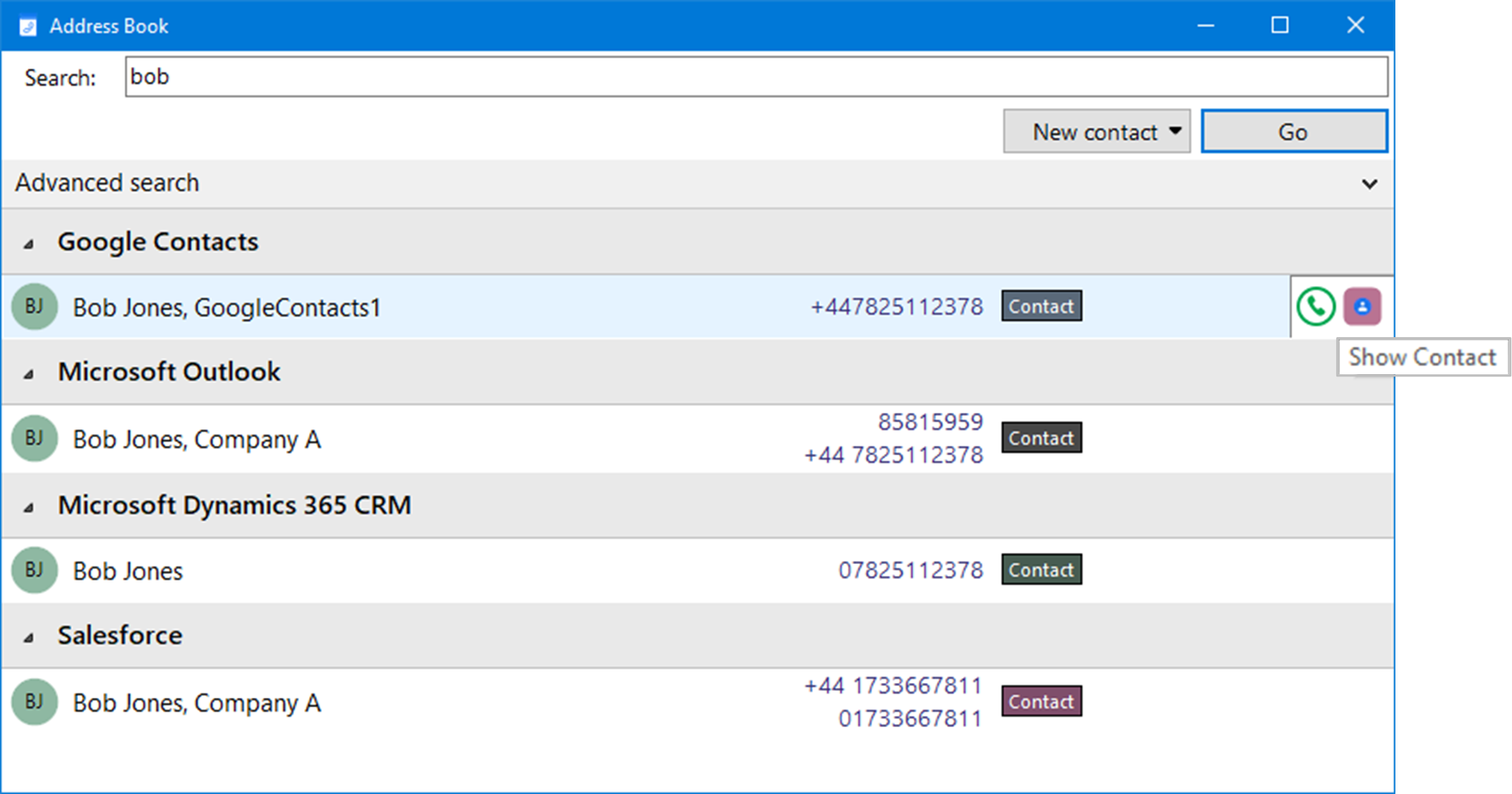Click the Google Contacts header text

pyautogui.click(x=158, y=242)
